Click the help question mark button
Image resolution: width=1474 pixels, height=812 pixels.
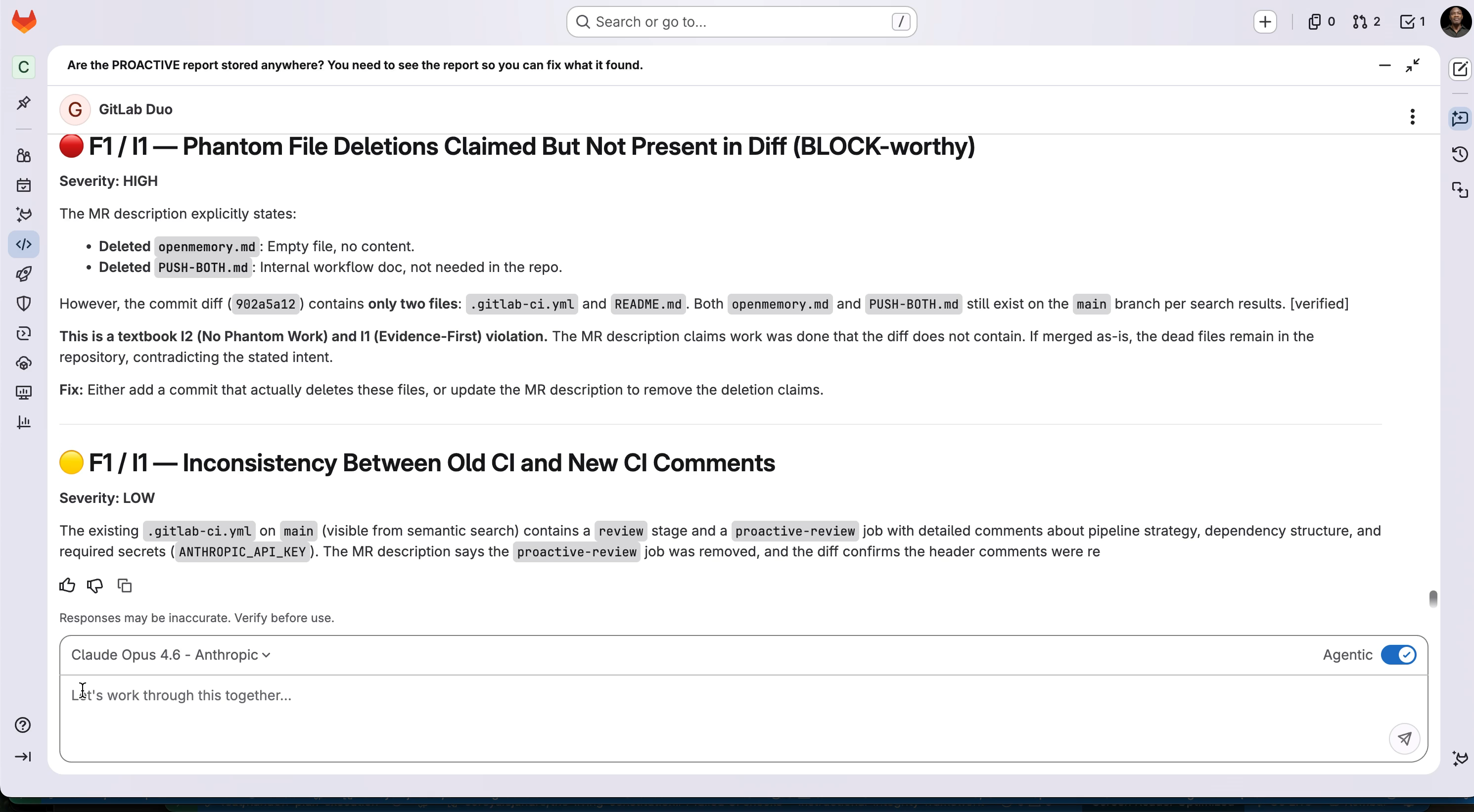(23, 725)
